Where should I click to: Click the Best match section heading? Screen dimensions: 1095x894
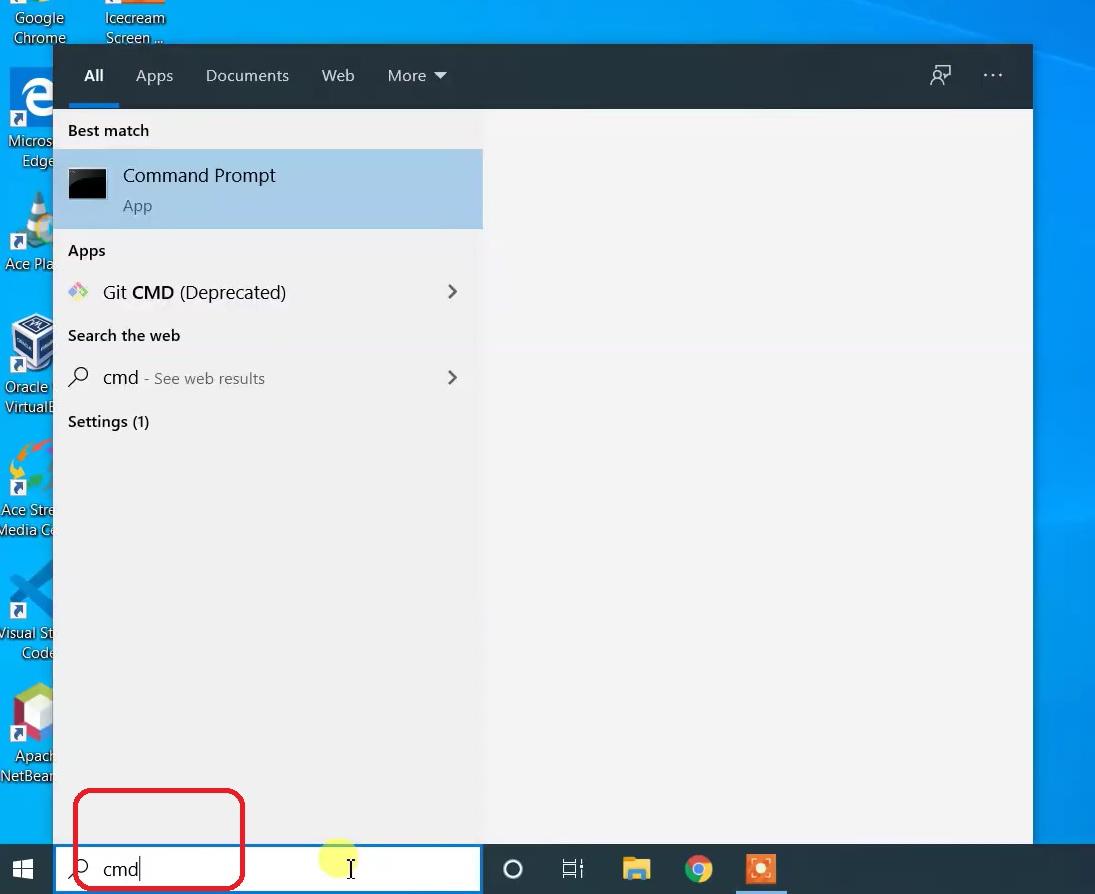coord(108,131)
